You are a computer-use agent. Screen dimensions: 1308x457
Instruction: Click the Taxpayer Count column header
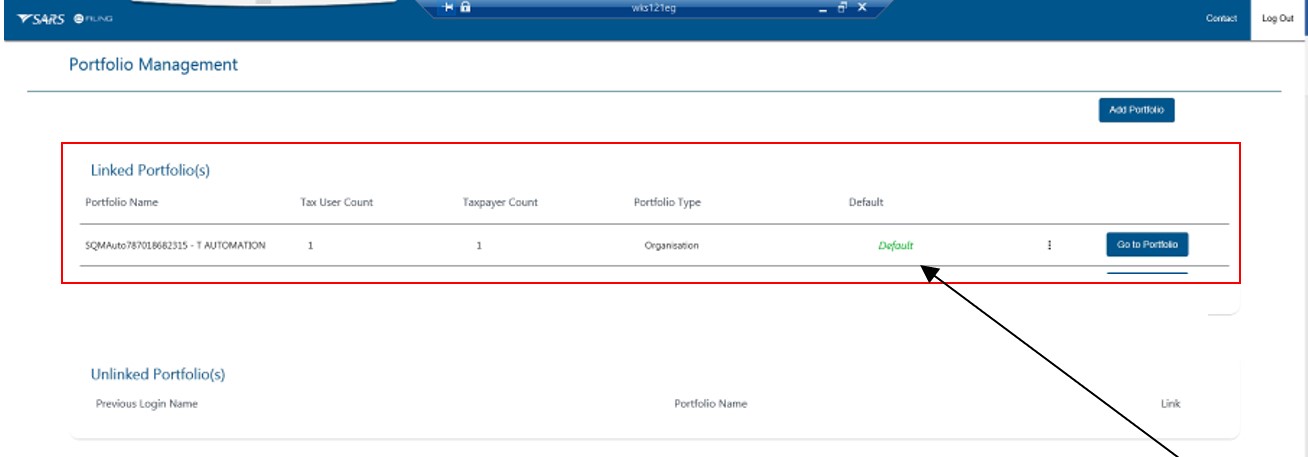[500, 202]
